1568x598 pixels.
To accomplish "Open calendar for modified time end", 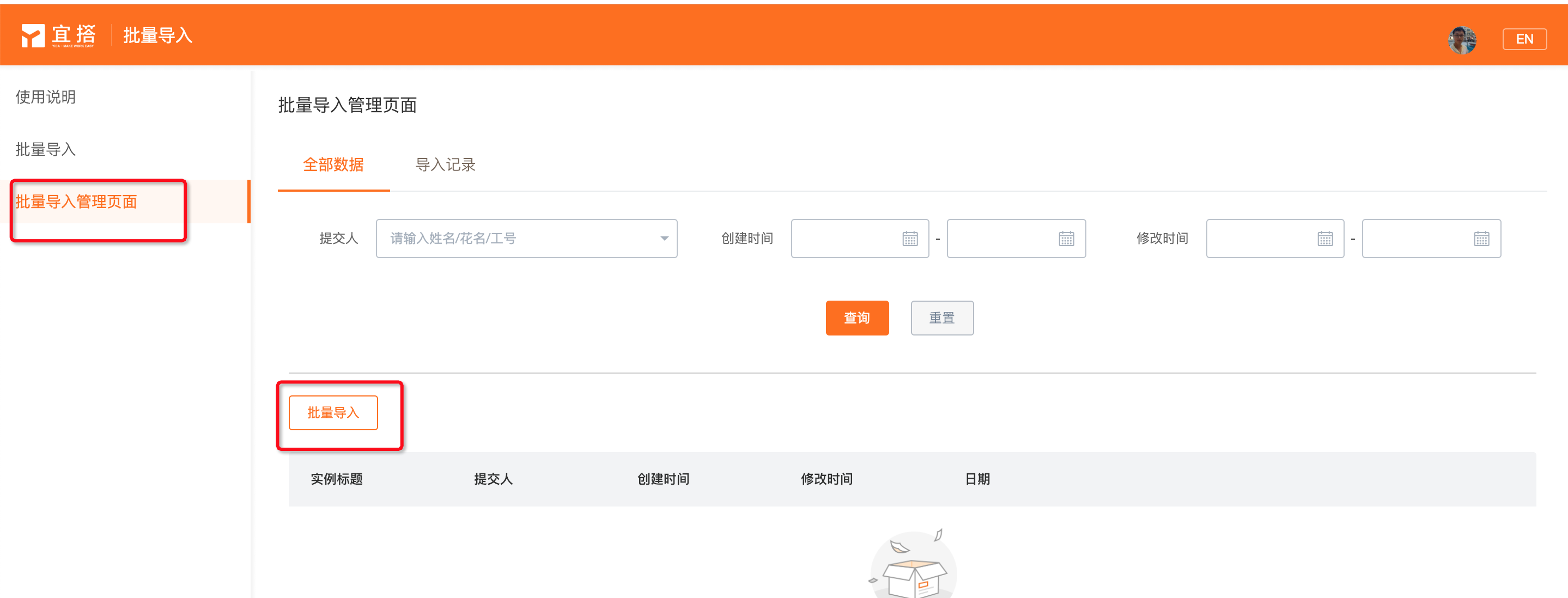I will (x=1481, y=239).
